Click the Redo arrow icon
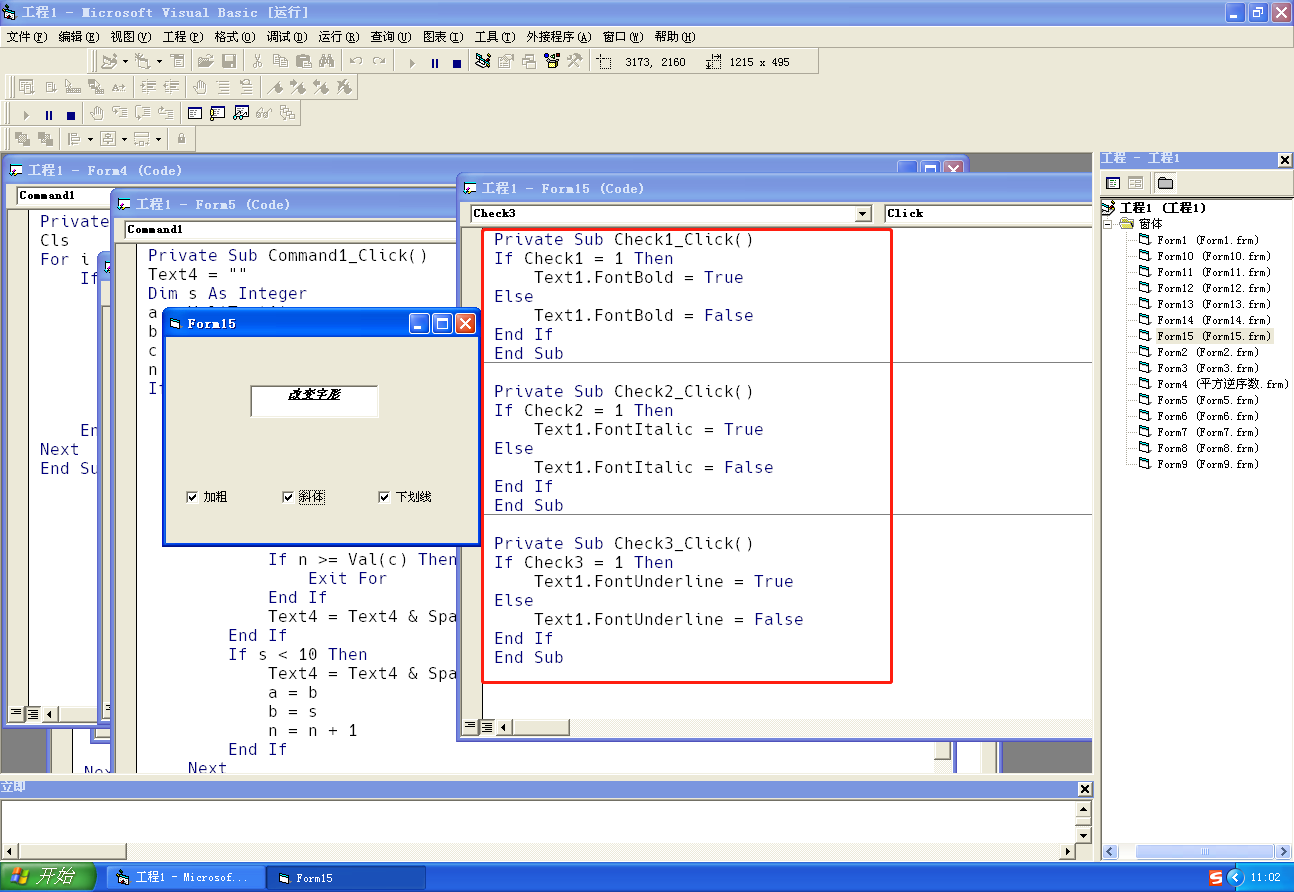Image resolution: width=1294 pixels, height=892 pixels. (x=378, y=61)
